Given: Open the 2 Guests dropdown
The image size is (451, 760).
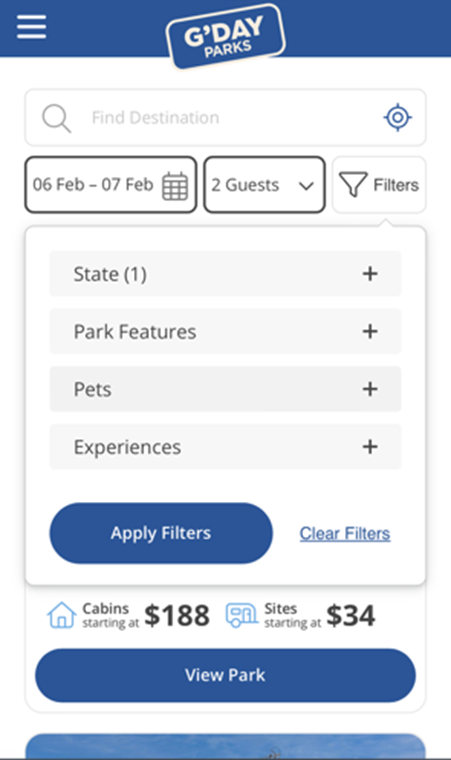Looking at the screenshot, I should 264,185.
